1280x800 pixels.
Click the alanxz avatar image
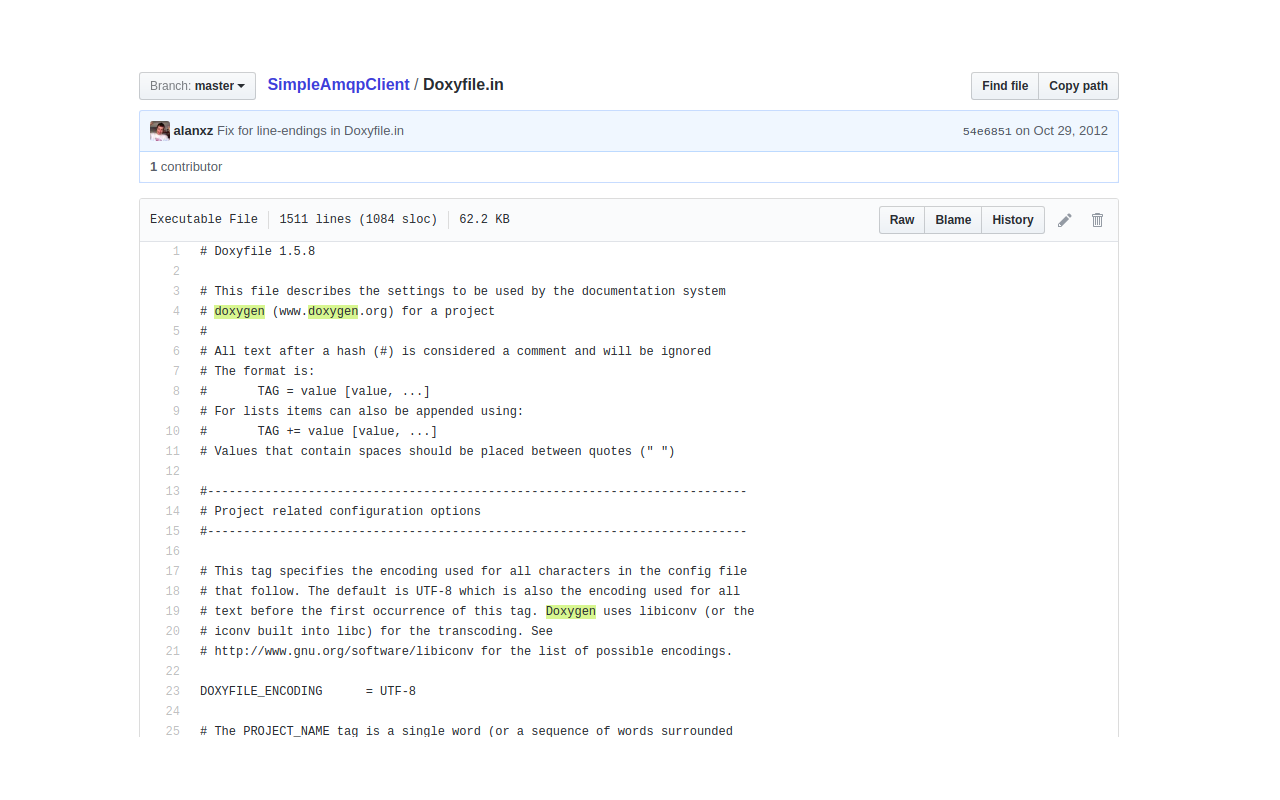[x=159, y=130]
